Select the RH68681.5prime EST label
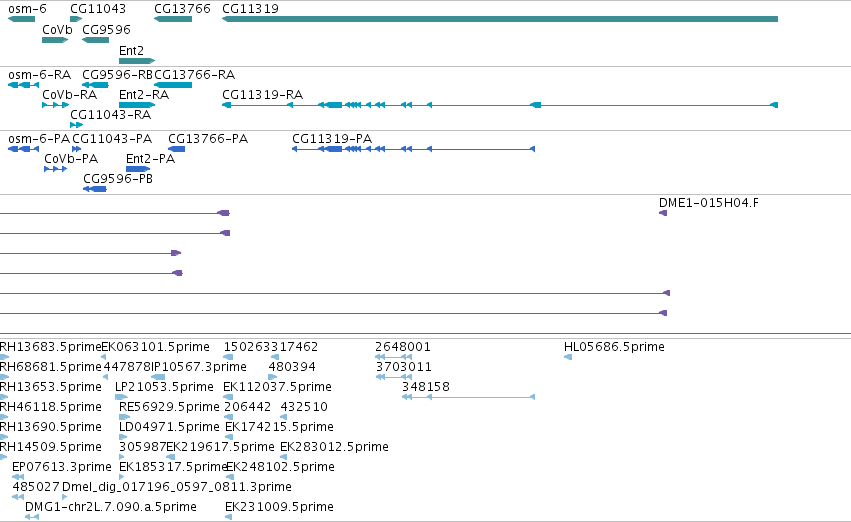 click(51, 367)
